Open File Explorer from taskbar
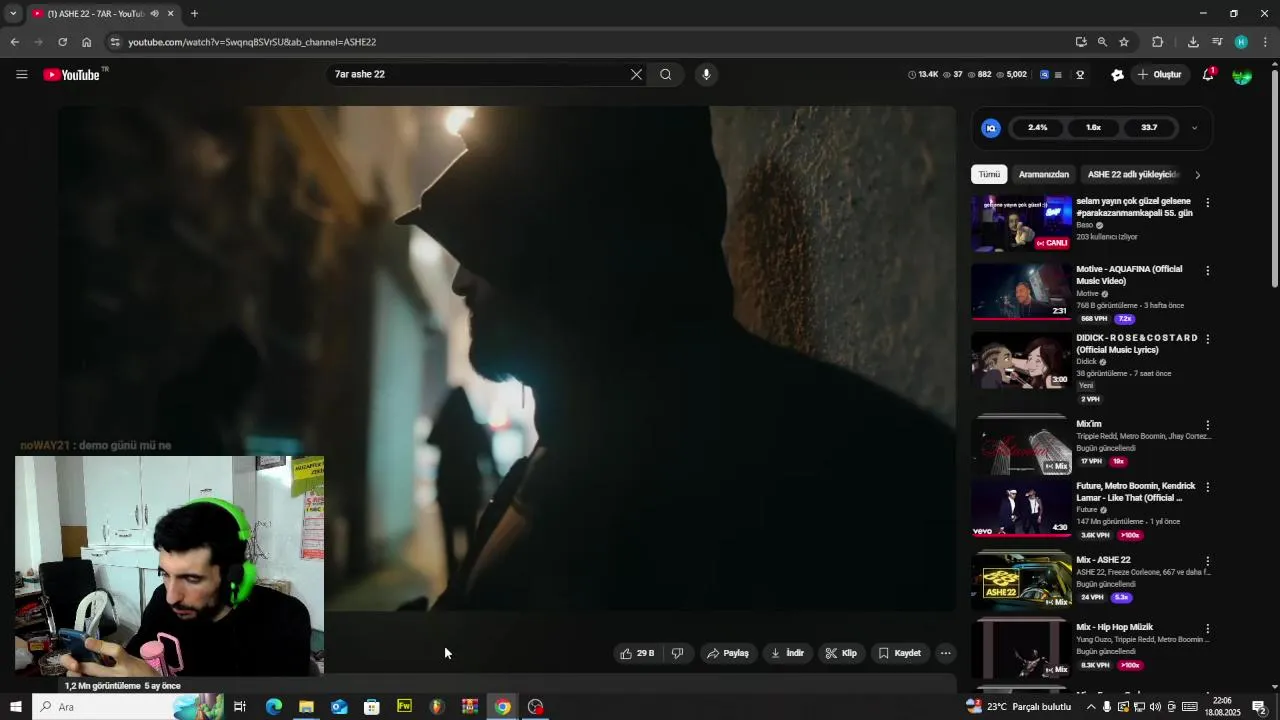Screen dimensions: 1280x720 click(306, 707)
